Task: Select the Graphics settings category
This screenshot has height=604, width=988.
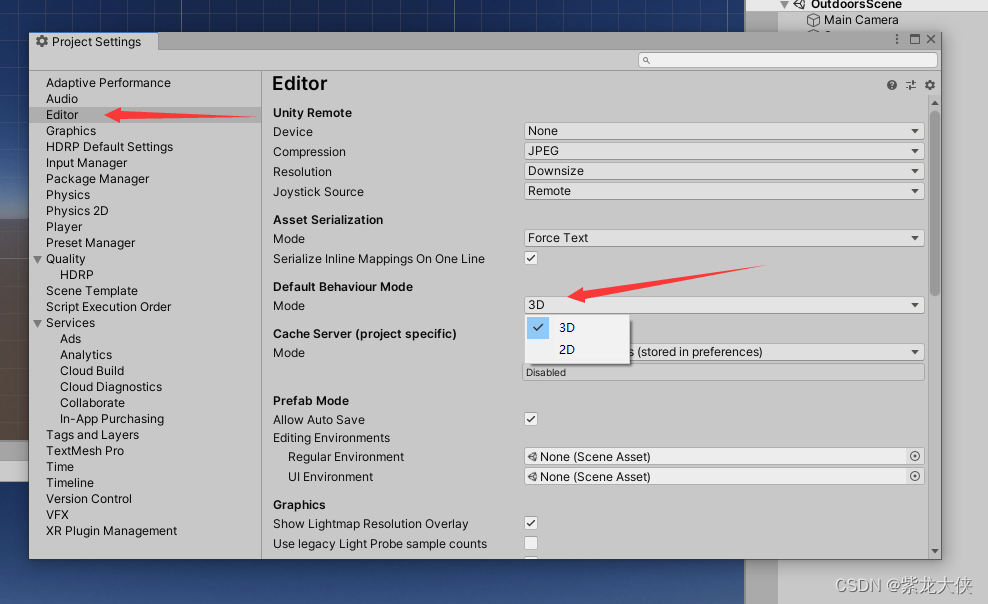Action: (x=71, y=130)
